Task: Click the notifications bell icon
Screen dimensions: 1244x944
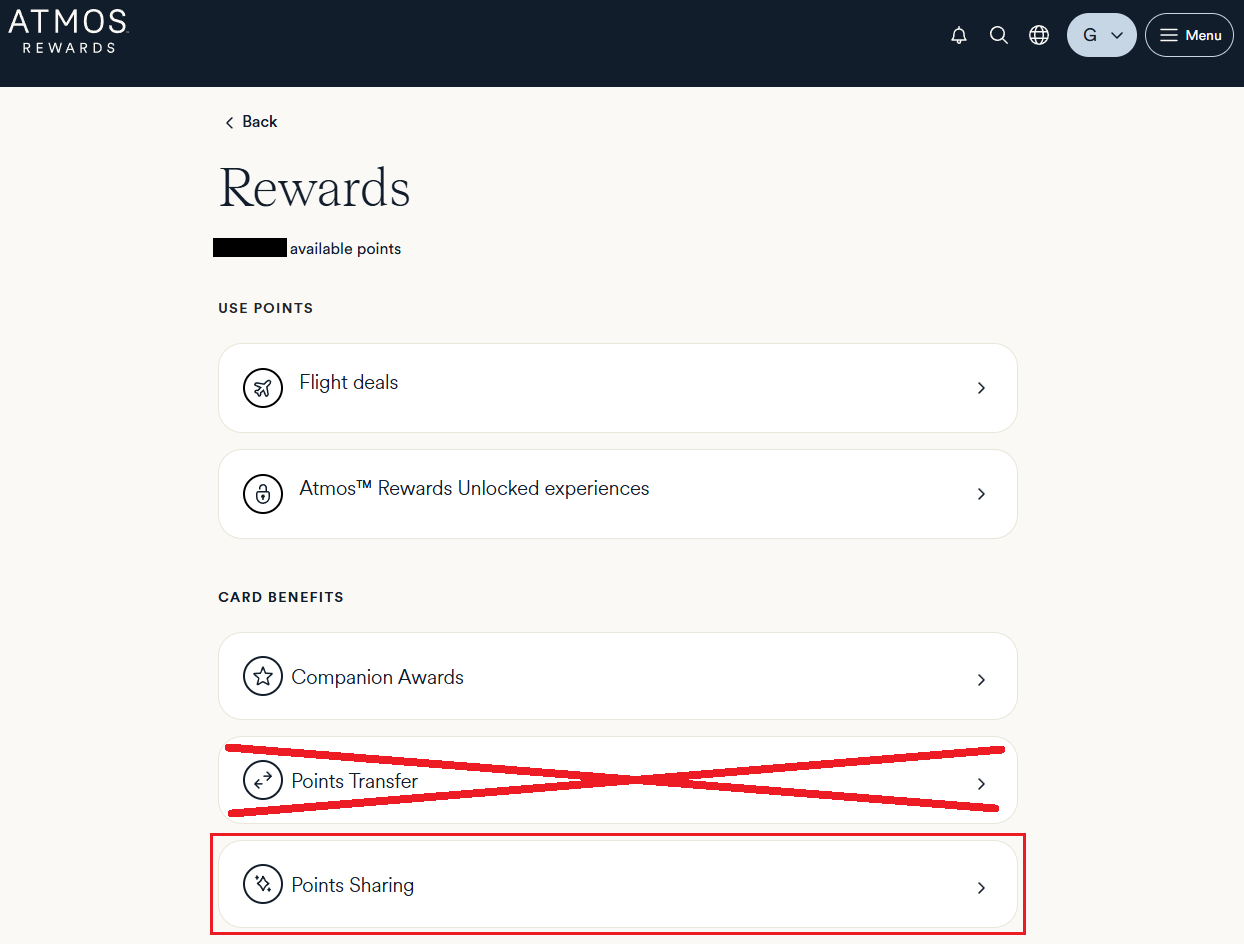Action: [x=959, y=36]
